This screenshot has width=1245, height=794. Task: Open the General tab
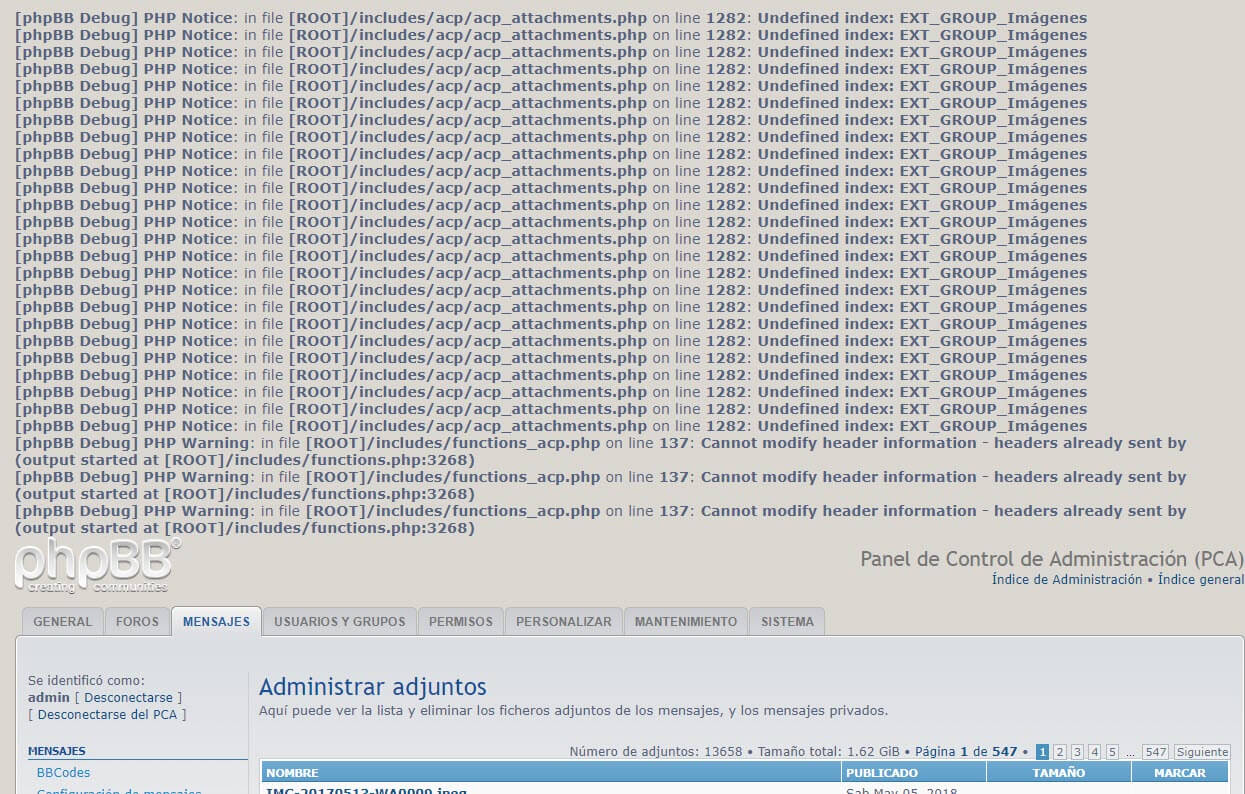point(62,622)
